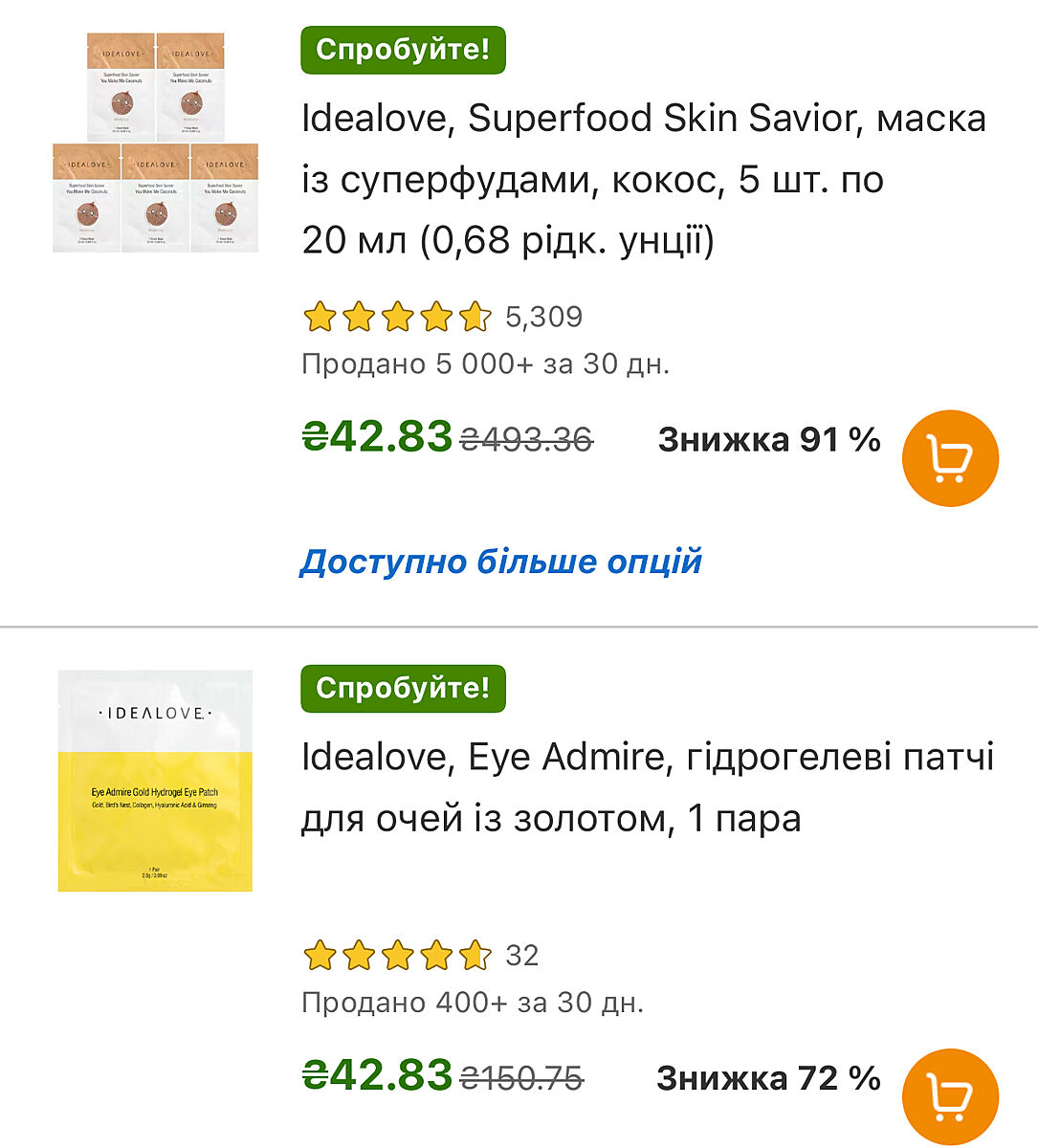Click the 'Спробуйте!' badge on the eye patches
The width and height of the screenshot is (1038, 1148).
(403, 689)
